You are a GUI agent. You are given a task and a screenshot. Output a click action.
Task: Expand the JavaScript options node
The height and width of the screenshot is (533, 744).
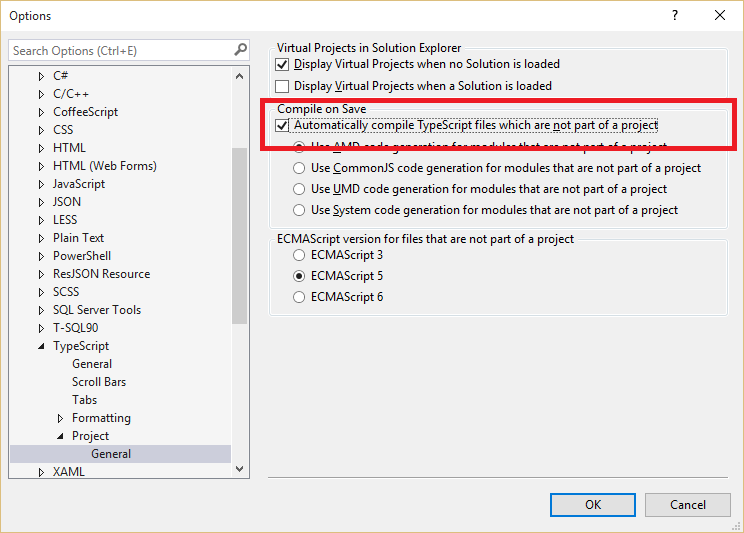41,184
